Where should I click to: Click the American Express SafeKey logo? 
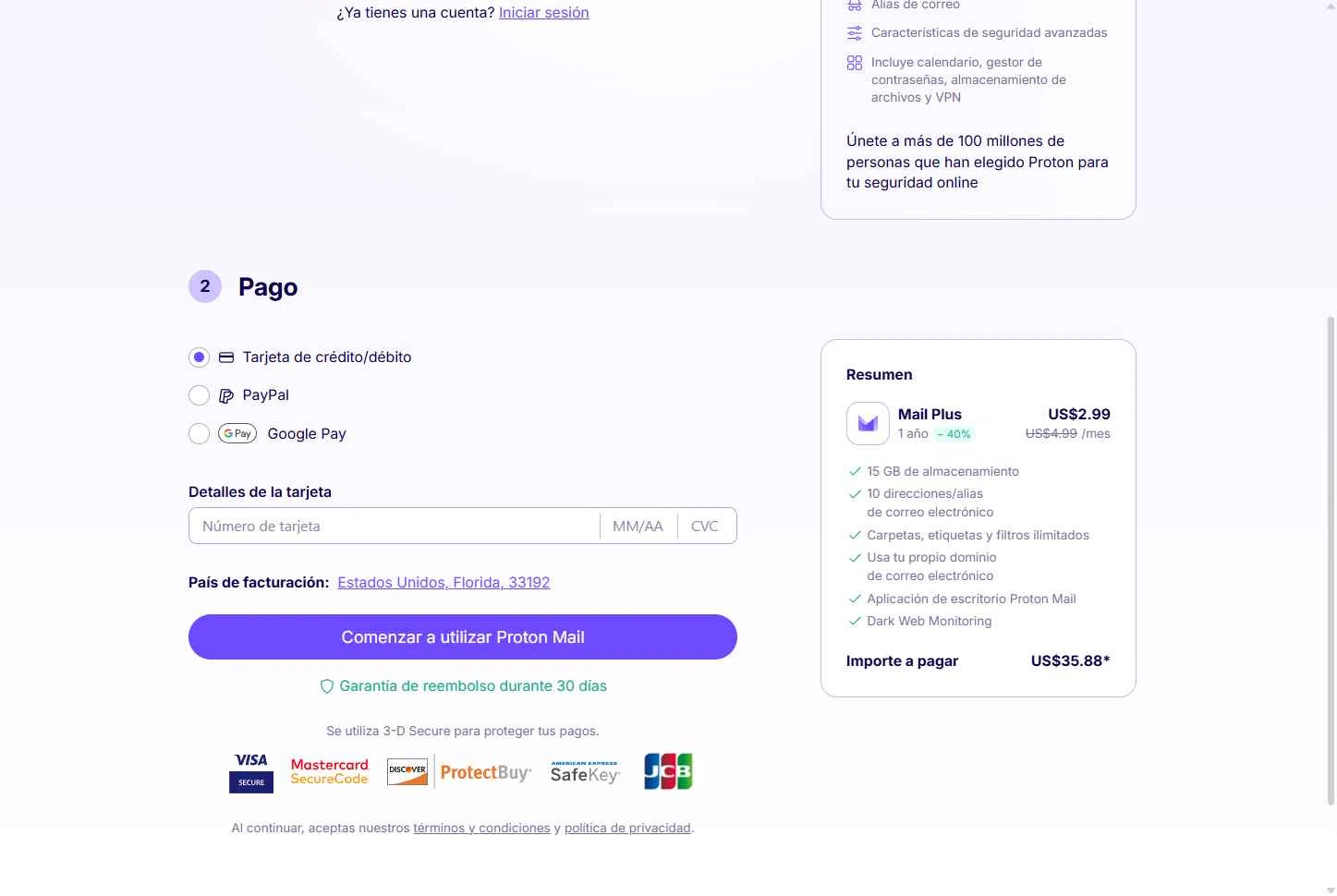pos(585,772)
